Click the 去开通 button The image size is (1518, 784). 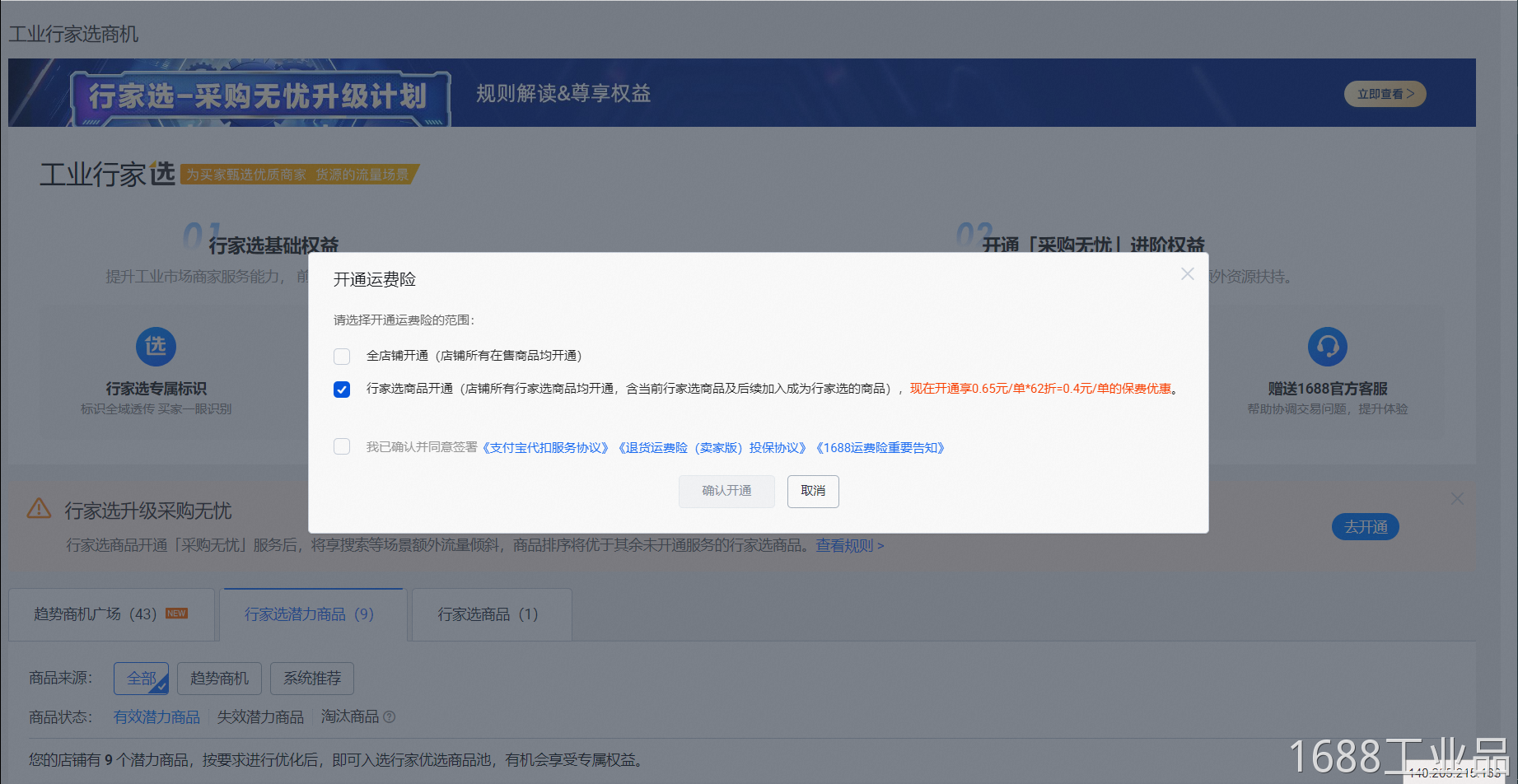(x=1365, y=527)
